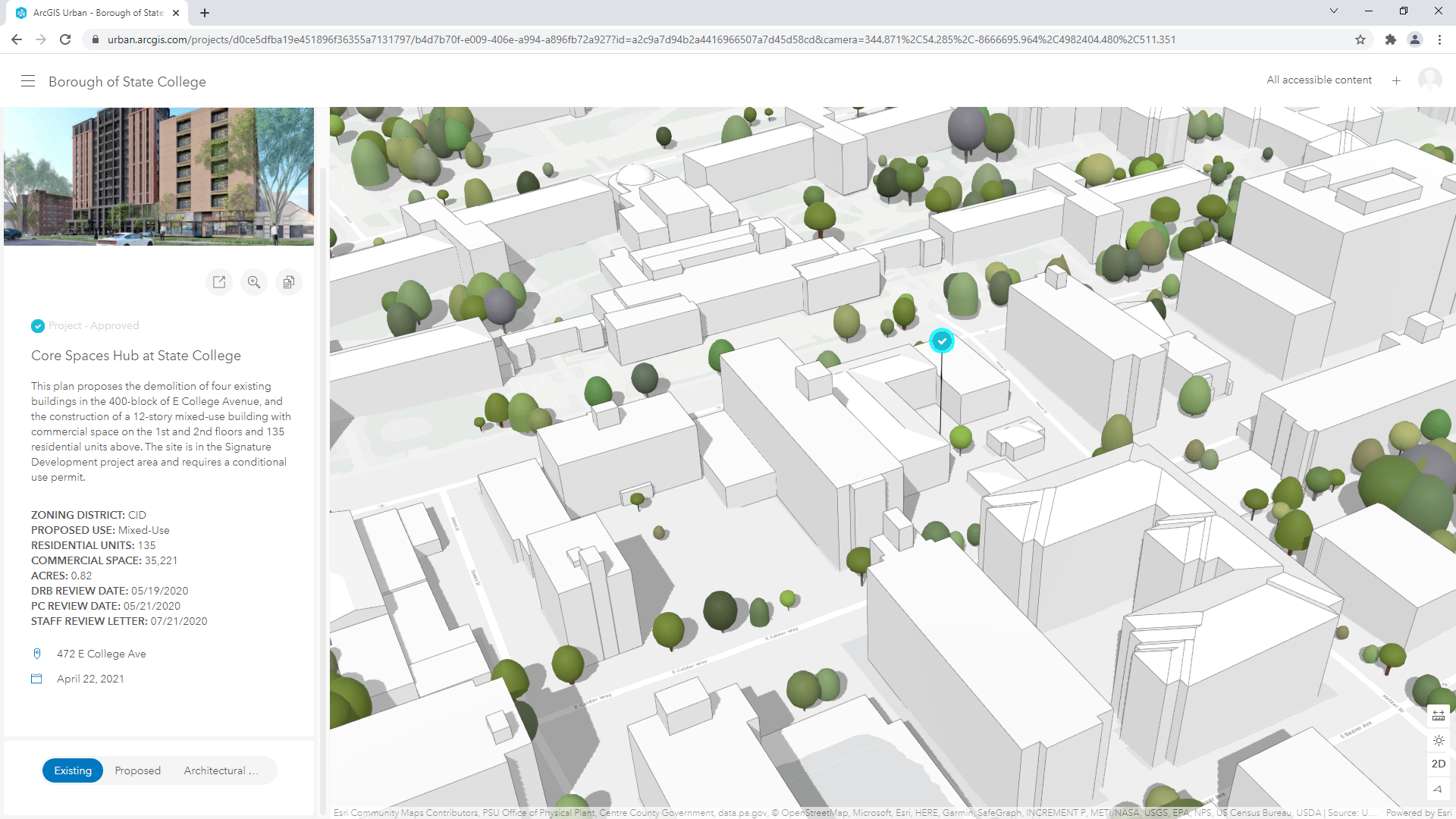The image size is (1456, 819).
Task: Select the ArcGIS Urban browser tab
Action: point(99,13)
